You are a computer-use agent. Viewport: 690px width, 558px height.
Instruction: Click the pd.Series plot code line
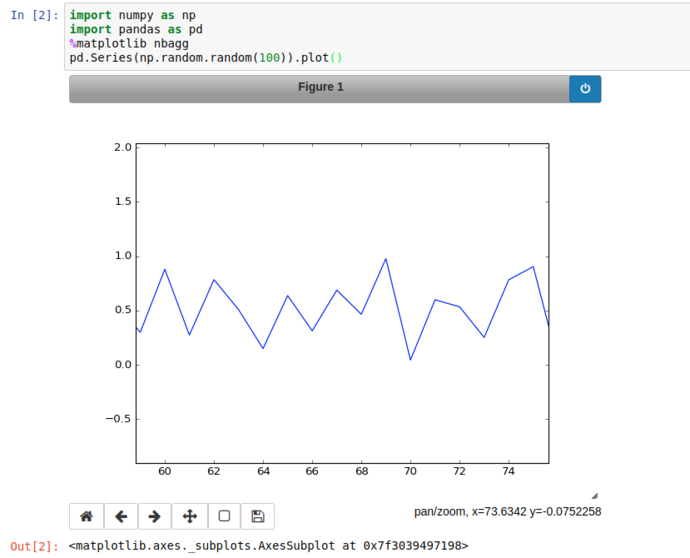(206, 58)
